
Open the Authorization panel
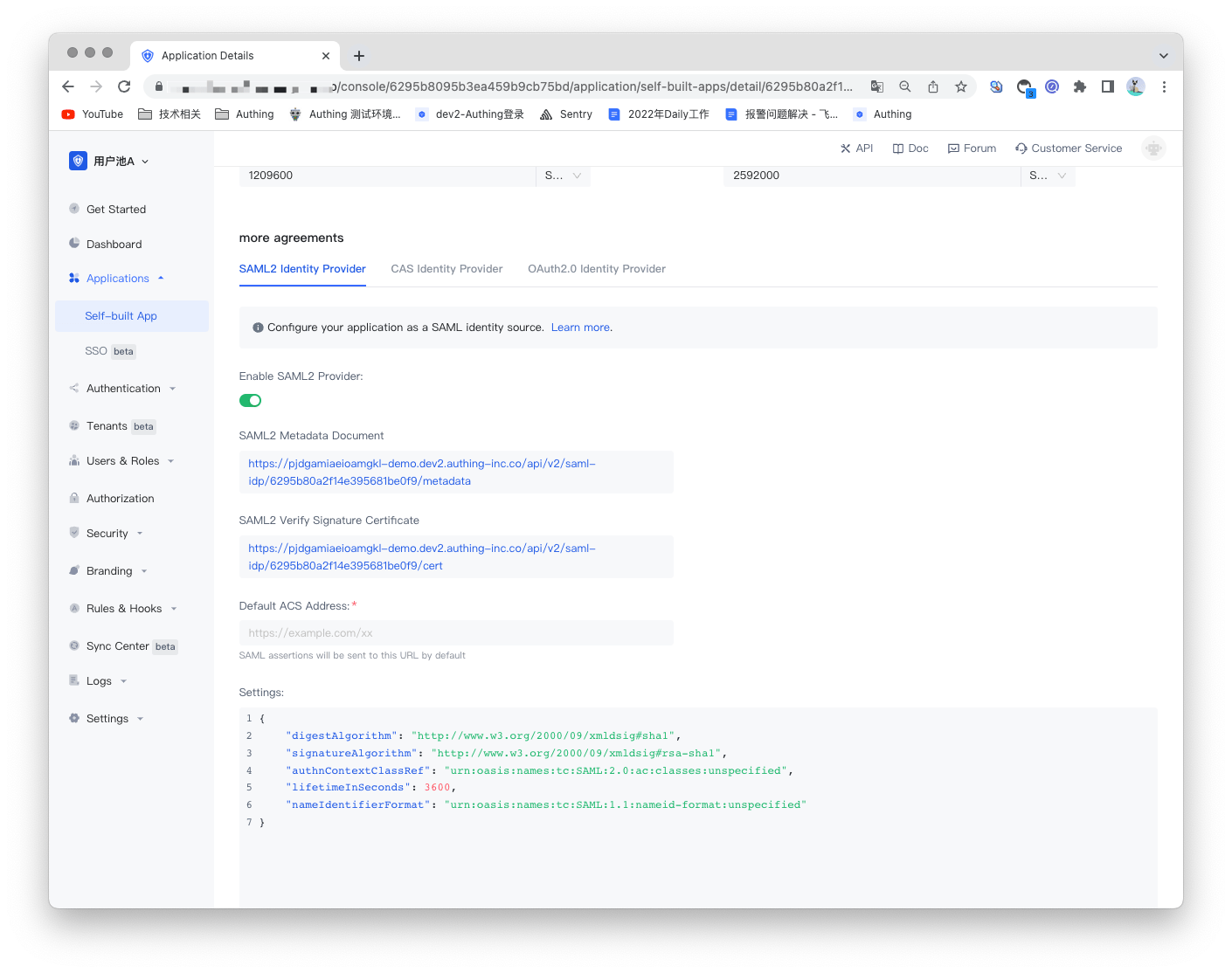click(119, 498)
